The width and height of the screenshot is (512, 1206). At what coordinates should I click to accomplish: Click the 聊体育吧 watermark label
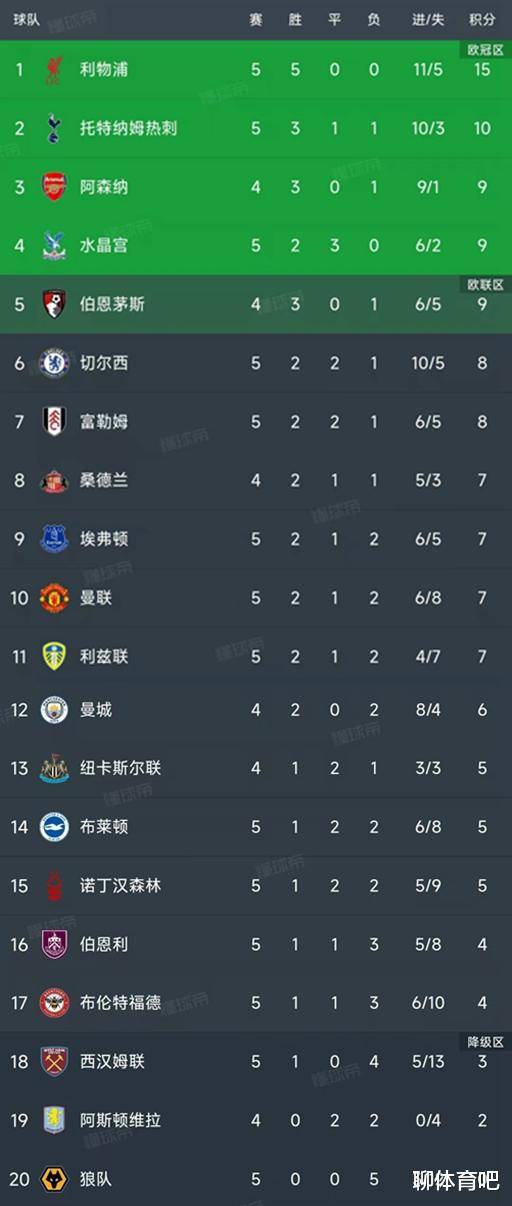(x=456, y=1180)
